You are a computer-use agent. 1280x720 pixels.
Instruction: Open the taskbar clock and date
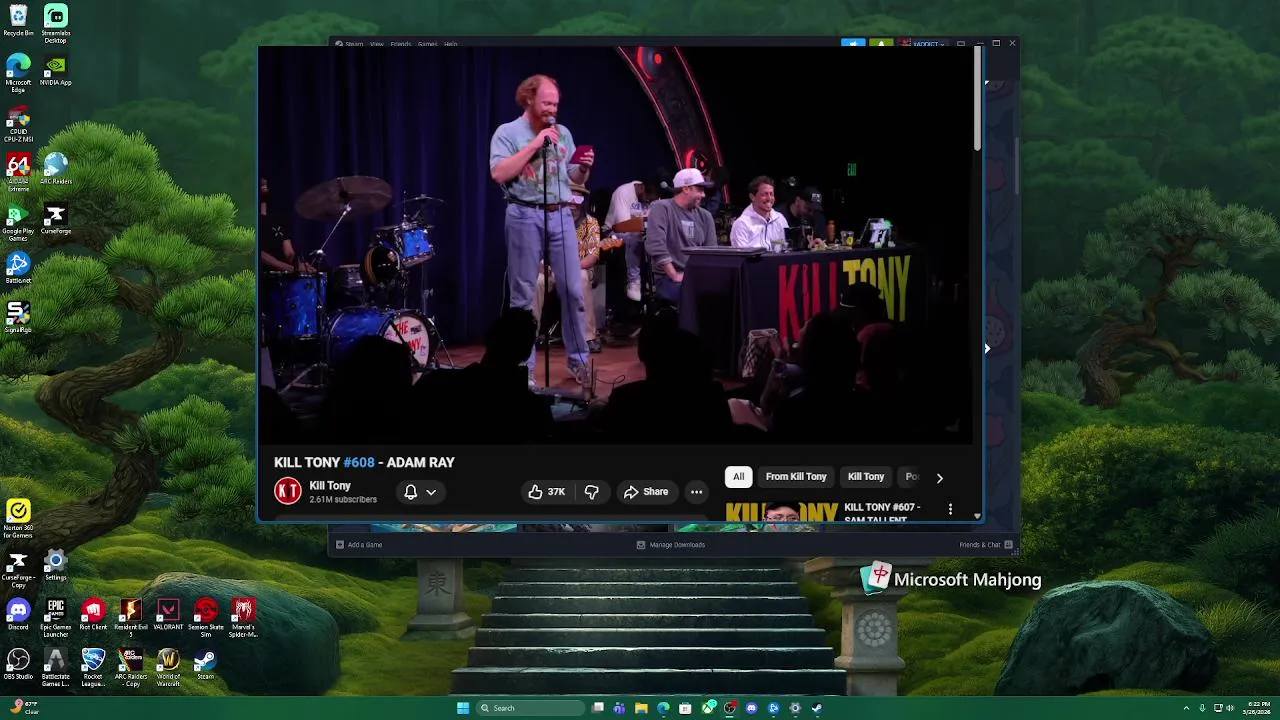(x=1259, y=708)
